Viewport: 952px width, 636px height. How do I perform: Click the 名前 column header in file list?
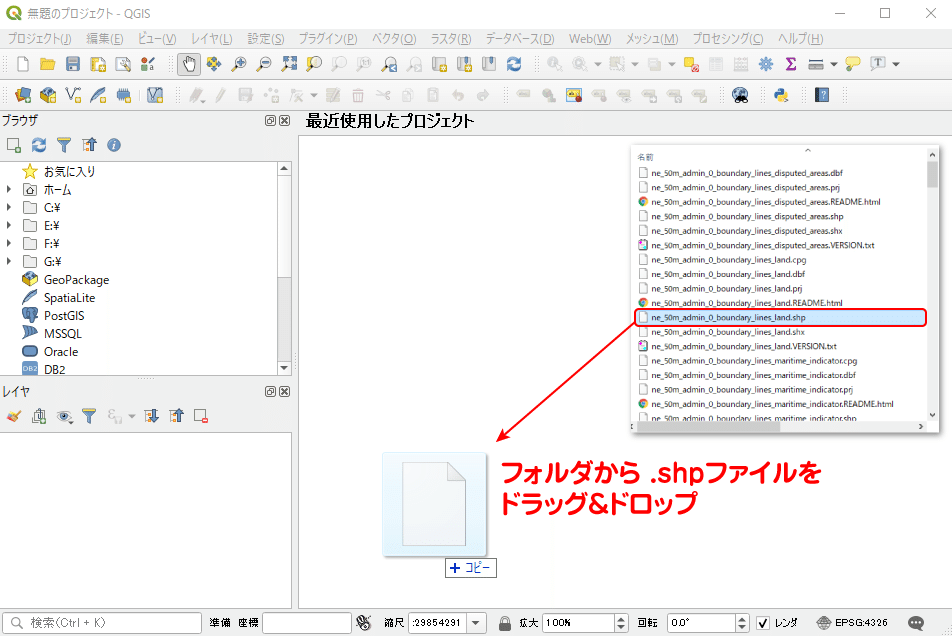pos(645,157)
